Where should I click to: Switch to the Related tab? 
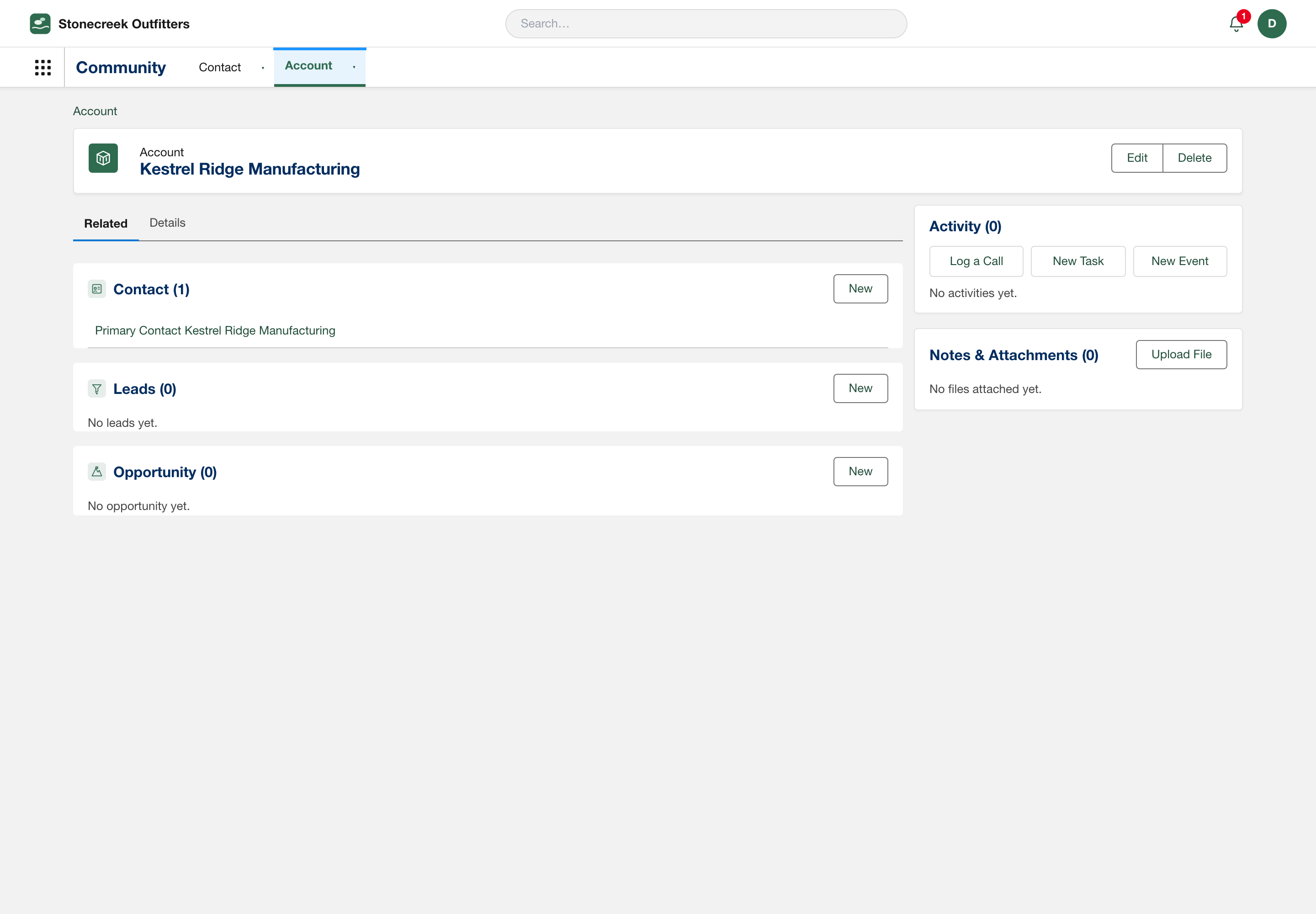tap(106, 223)
